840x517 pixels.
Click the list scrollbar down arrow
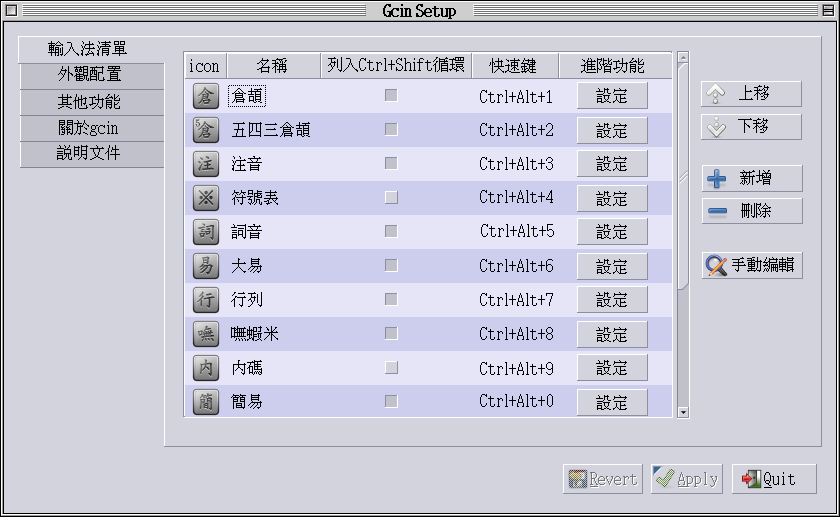683,411
